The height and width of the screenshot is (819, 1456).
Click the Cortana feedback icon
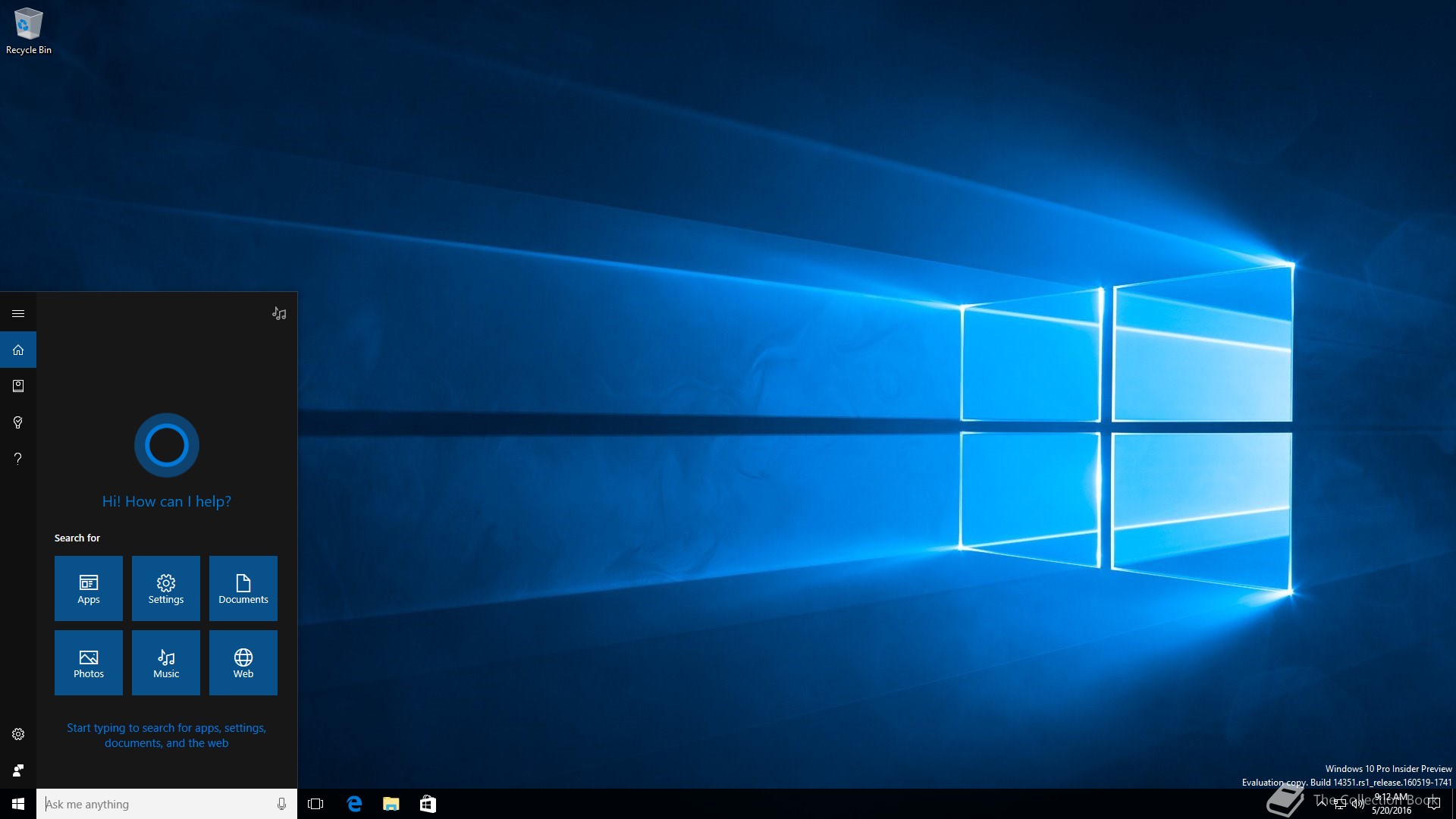(x=18, y=770)
